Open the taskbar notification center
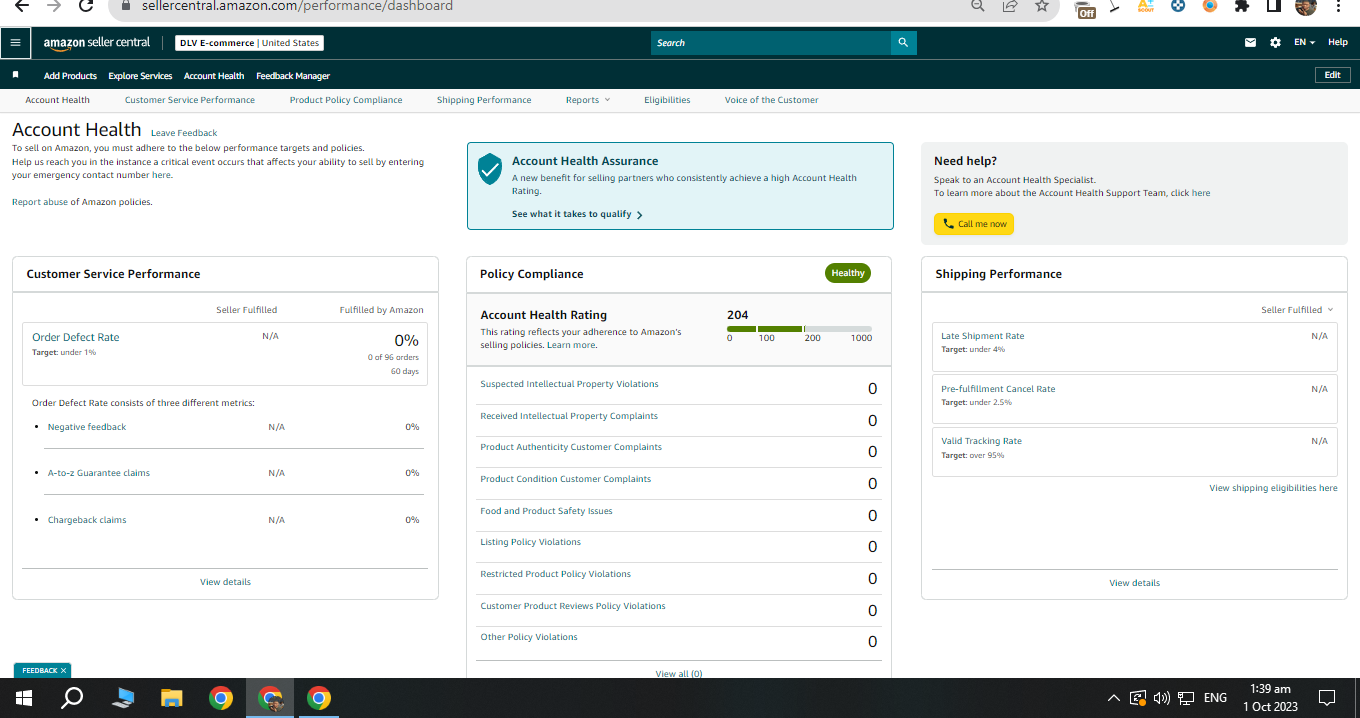1360x718 pixels. pyautogui.click(x=1327, y=698)
